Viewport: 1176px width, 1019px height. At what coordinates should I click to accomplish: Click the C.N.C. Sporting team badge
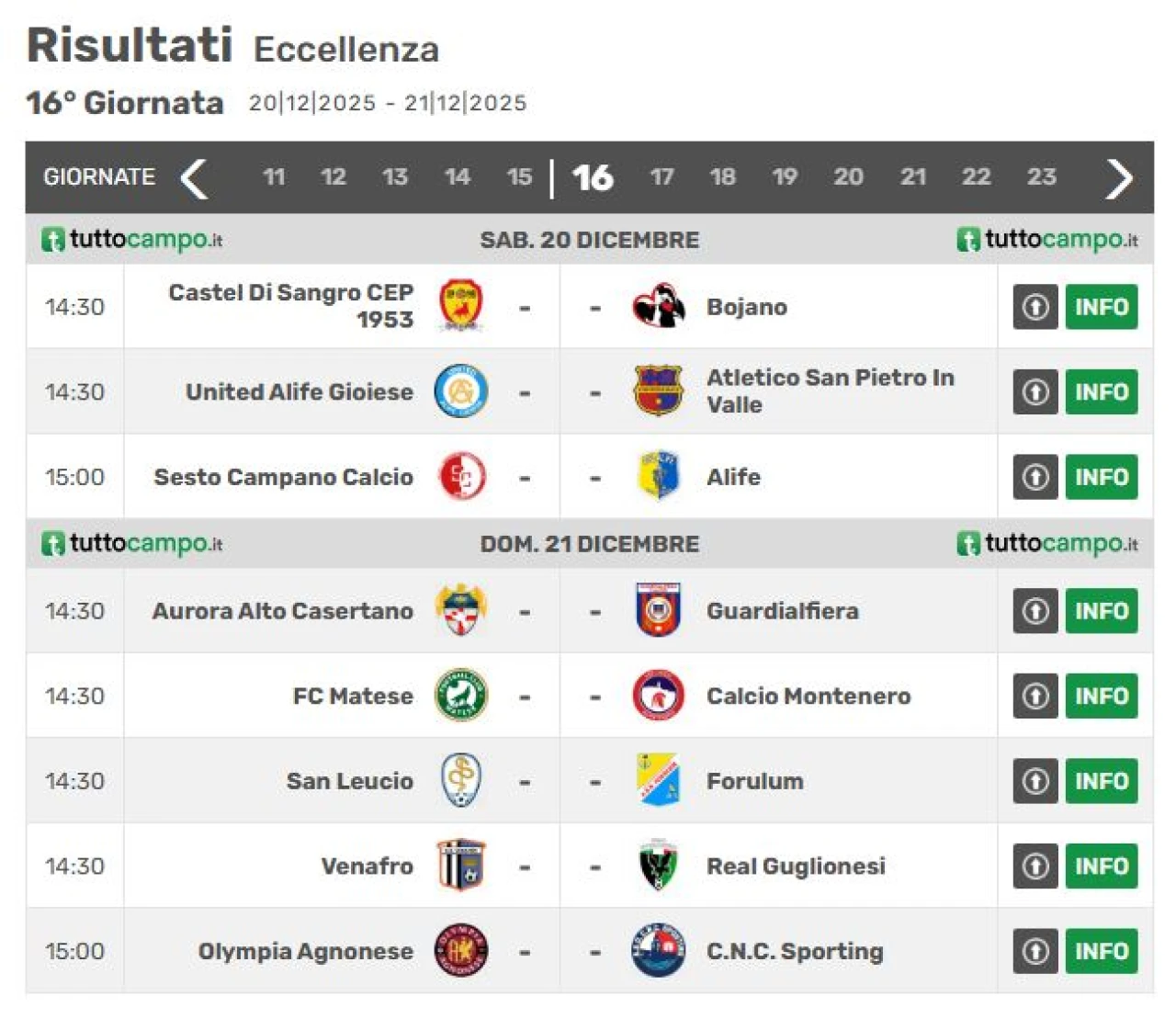(x=658, y=951)
